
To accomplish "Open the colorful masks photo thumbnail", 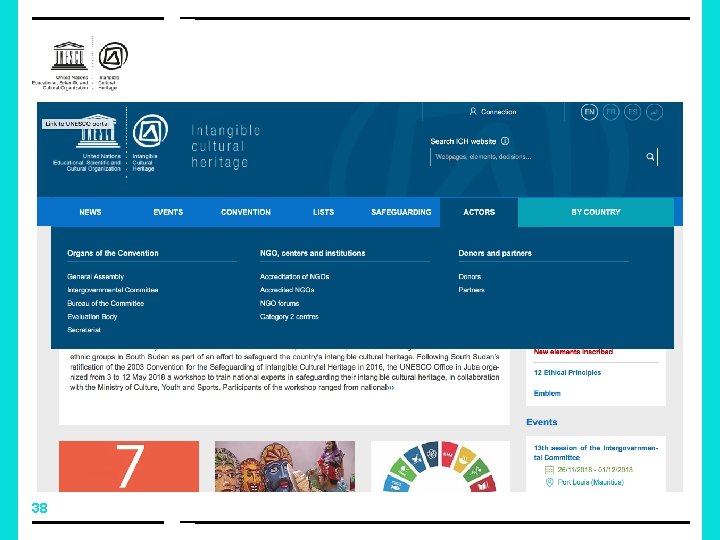I will 285,466.
